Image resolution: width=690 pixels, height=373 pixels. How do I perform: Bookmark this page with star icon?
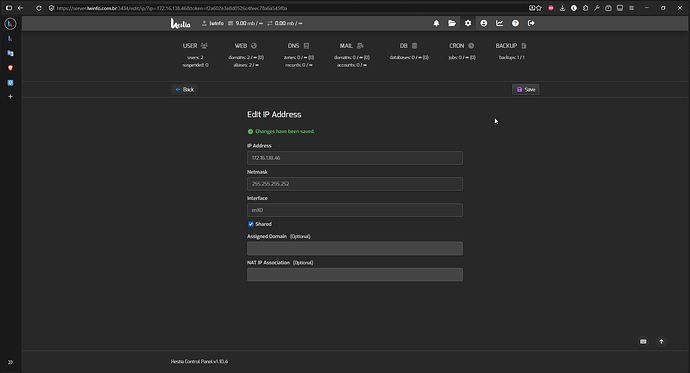[539, 8]
